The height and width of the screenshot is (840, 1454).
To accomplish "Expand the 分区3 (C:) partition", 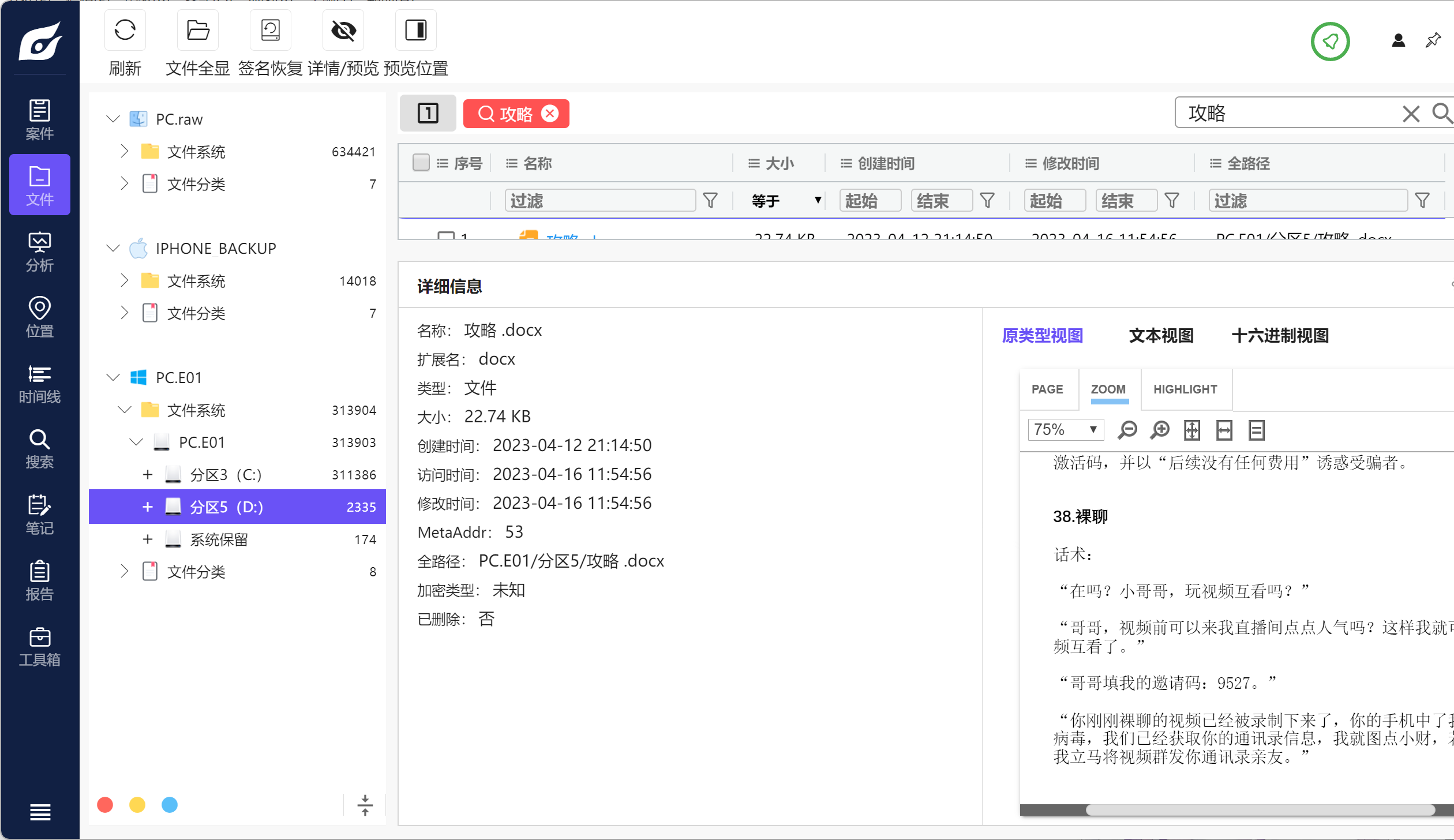I will [x=148, y=474].
